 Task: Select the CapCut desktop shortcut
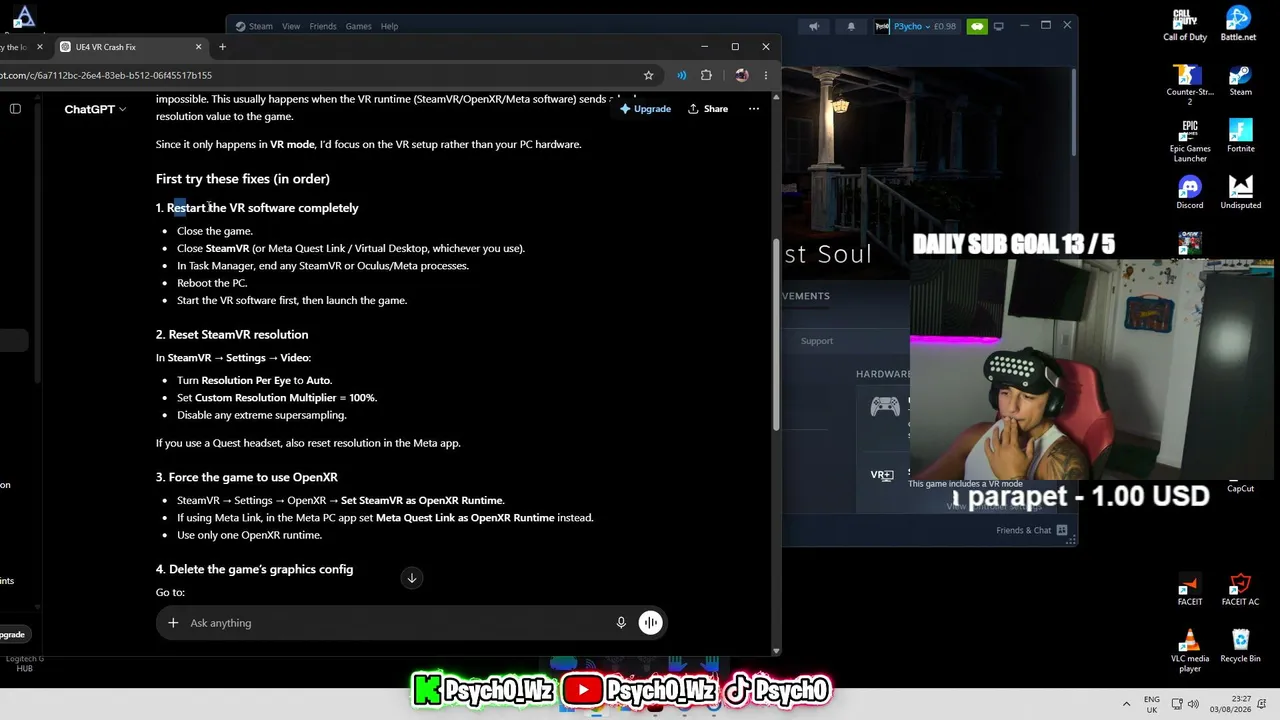pyautogui.click(x=1240, y=487)
